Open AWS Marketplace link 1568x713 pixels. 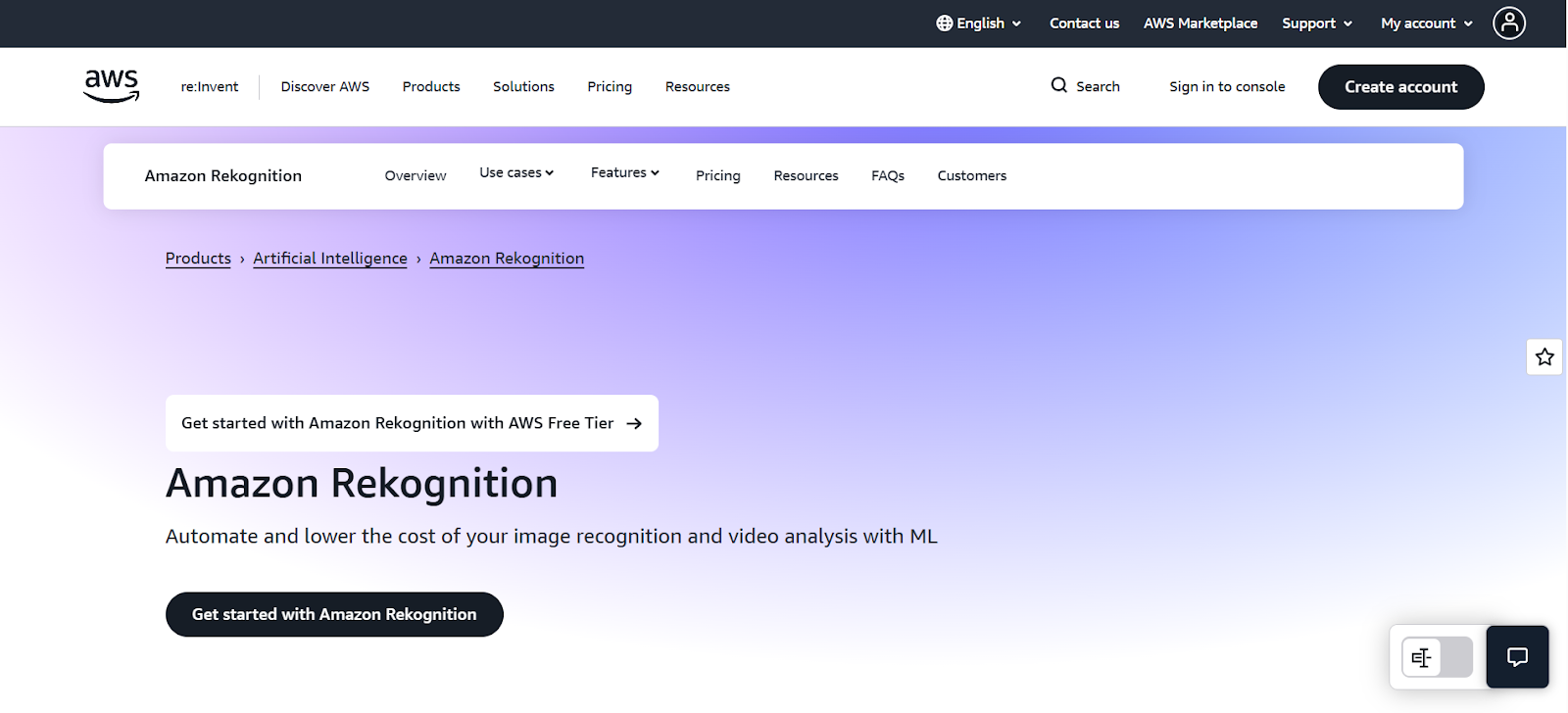pos(1200,24)
